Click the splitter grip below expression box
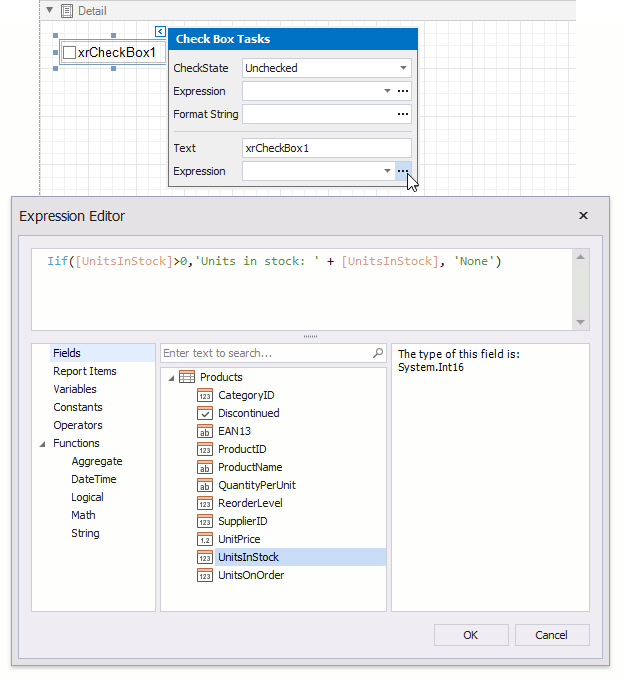The image size is (622, 679). point(310,336)
